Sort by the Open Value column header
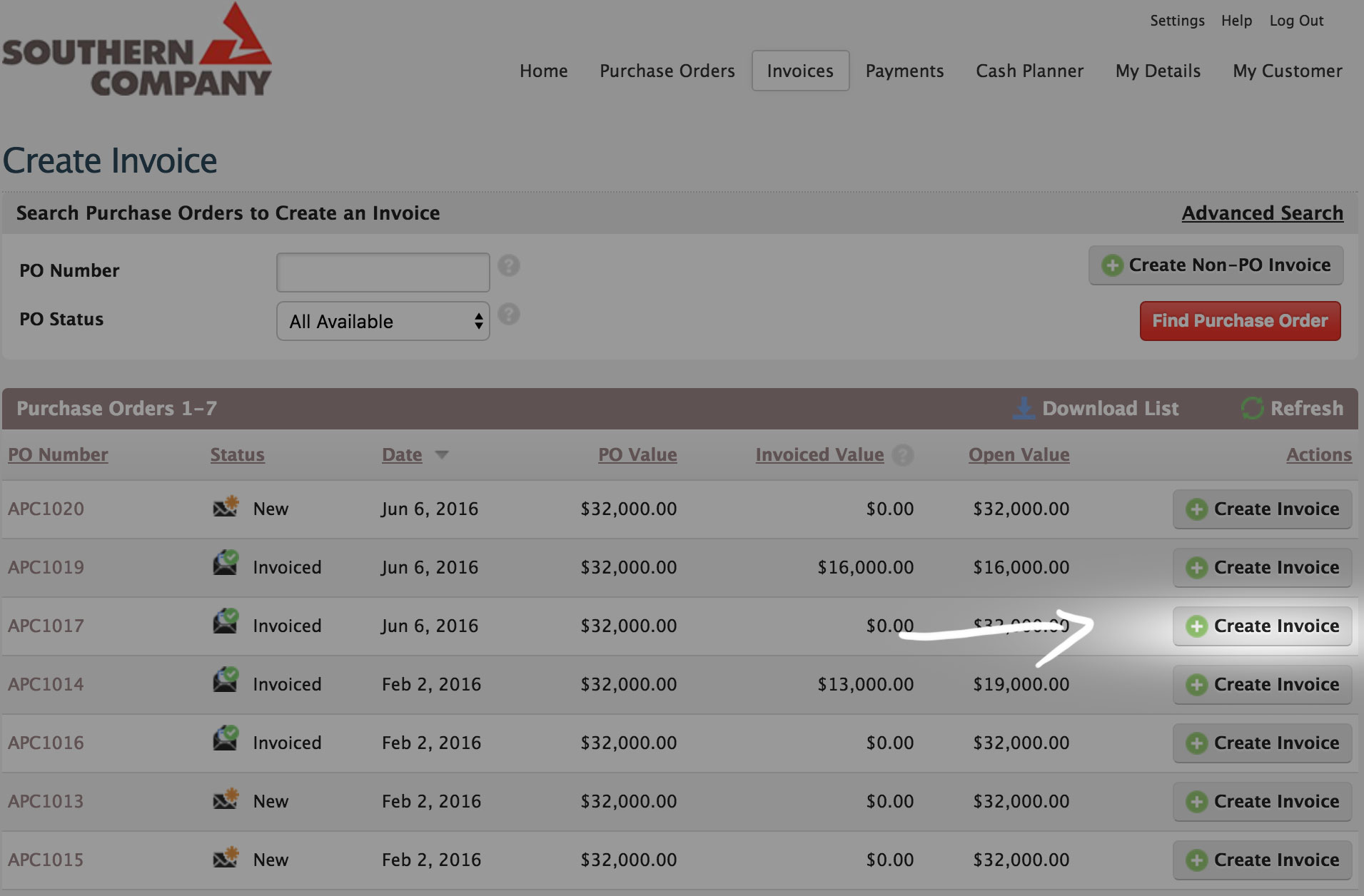The image size is (1364, 896). 1019,455
